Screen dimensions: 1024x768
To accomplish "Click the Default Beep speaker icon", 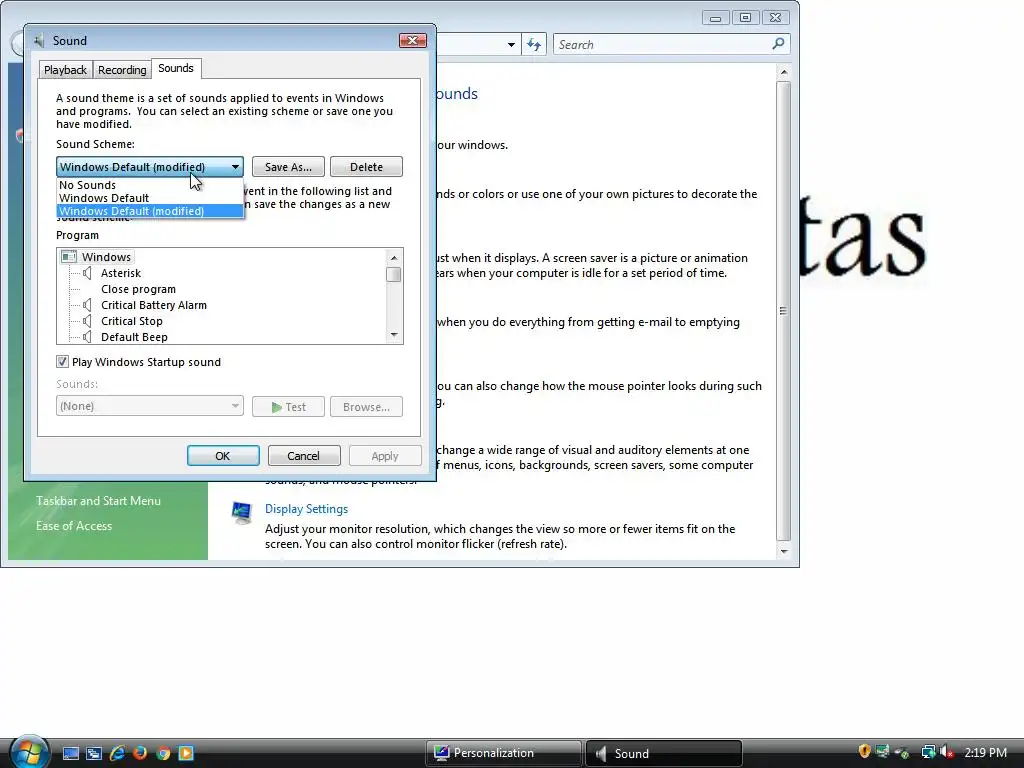I will point(88,337).
